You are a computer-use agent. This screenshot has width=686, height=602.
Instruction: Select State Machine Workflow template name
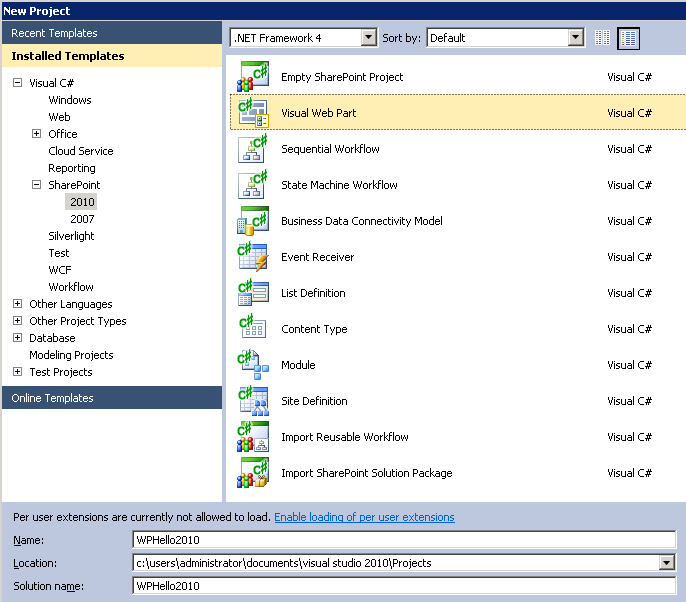point(340,185)
